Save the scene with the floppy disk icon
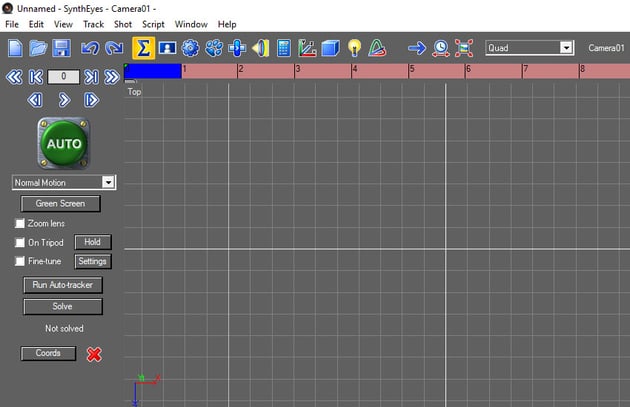Image resolution: width=630 pixels, height=407 pixels. (x=61, y=48)
